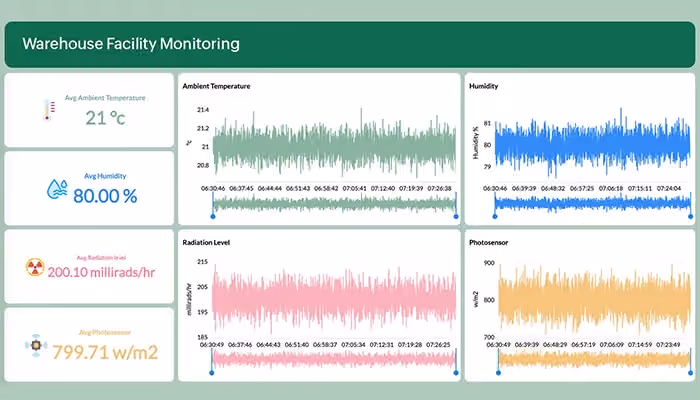The width and height of the screenshot is (700, 400).
Task: Click the 21.4 y-axis label
Action: (203, 110)
